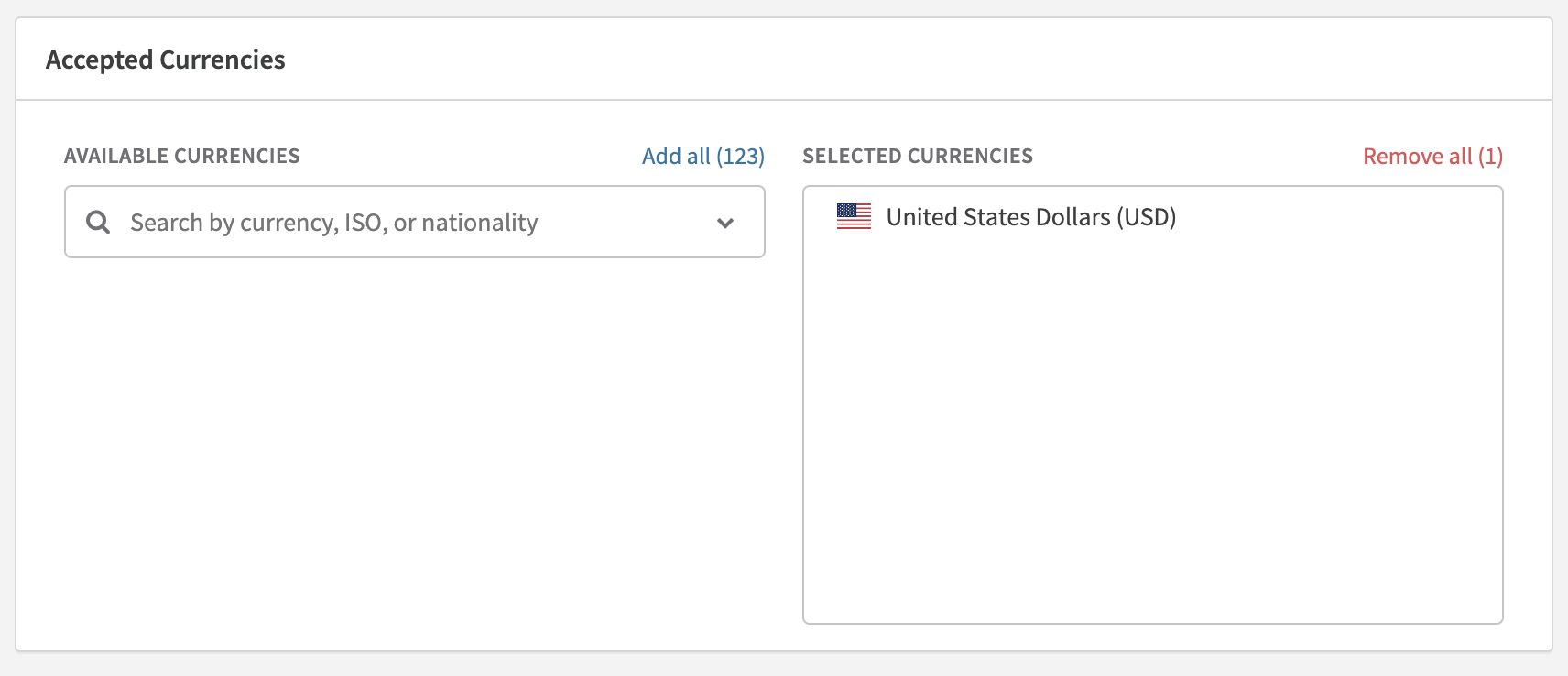Select United States Dollars (USD) entry
Screen dimensions: 1568x676
tap(1030, 217)
